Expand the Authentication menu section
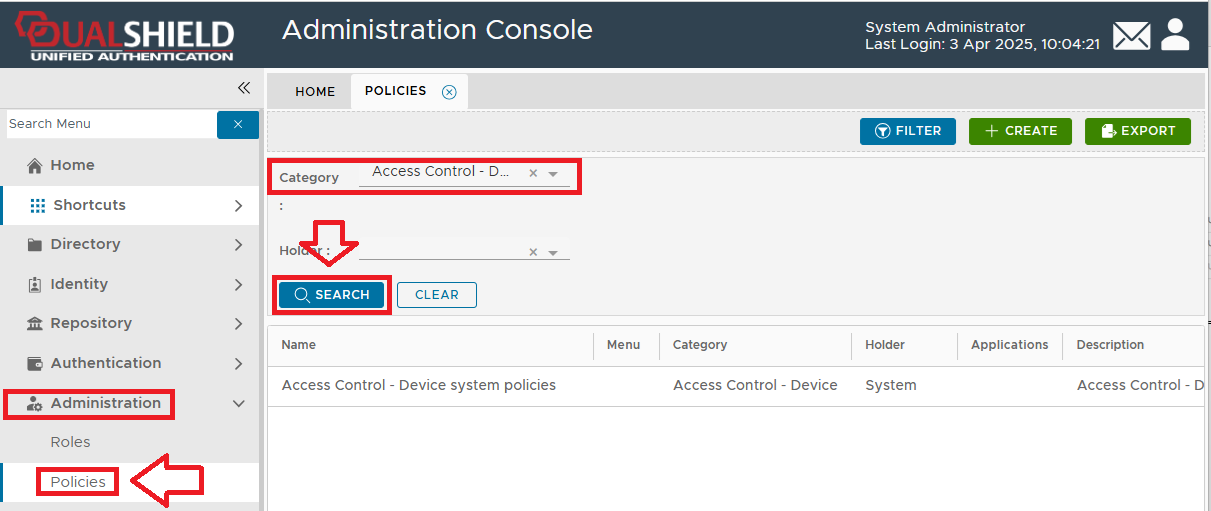Image resolution: width=1211 pixels, height=511 pixels. click(238, 364)
